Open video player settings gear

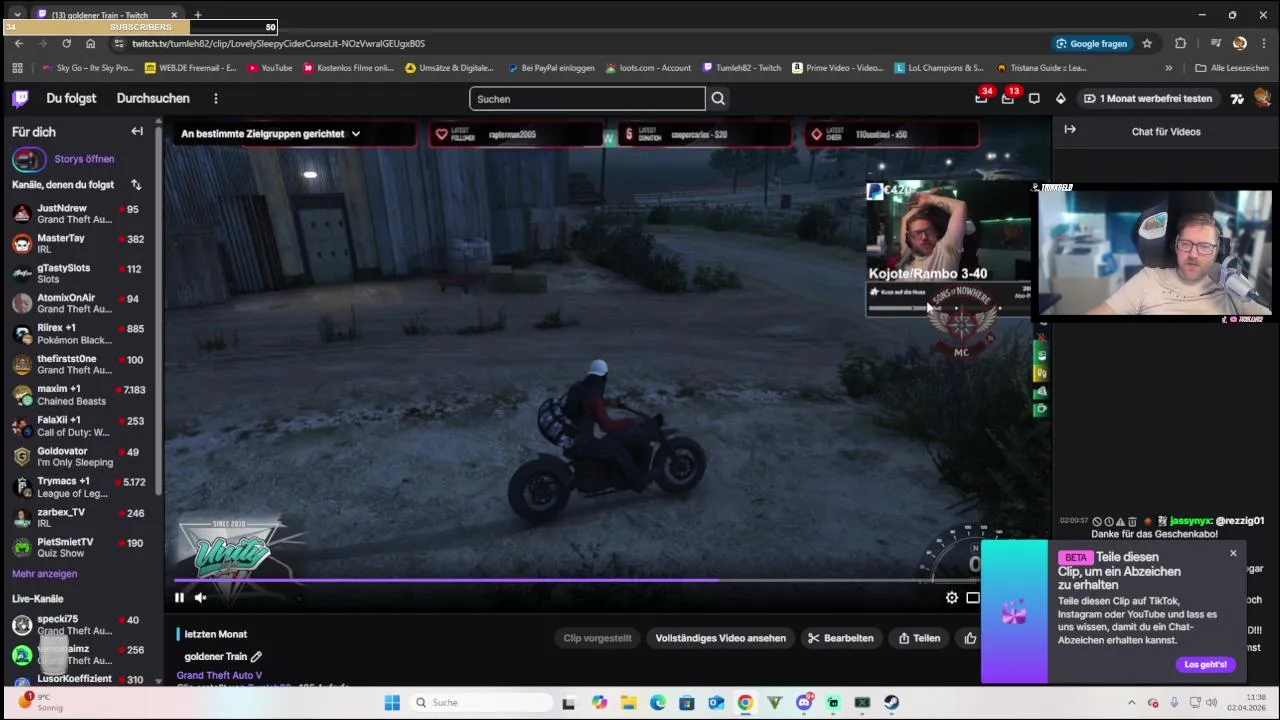(952, 598)
